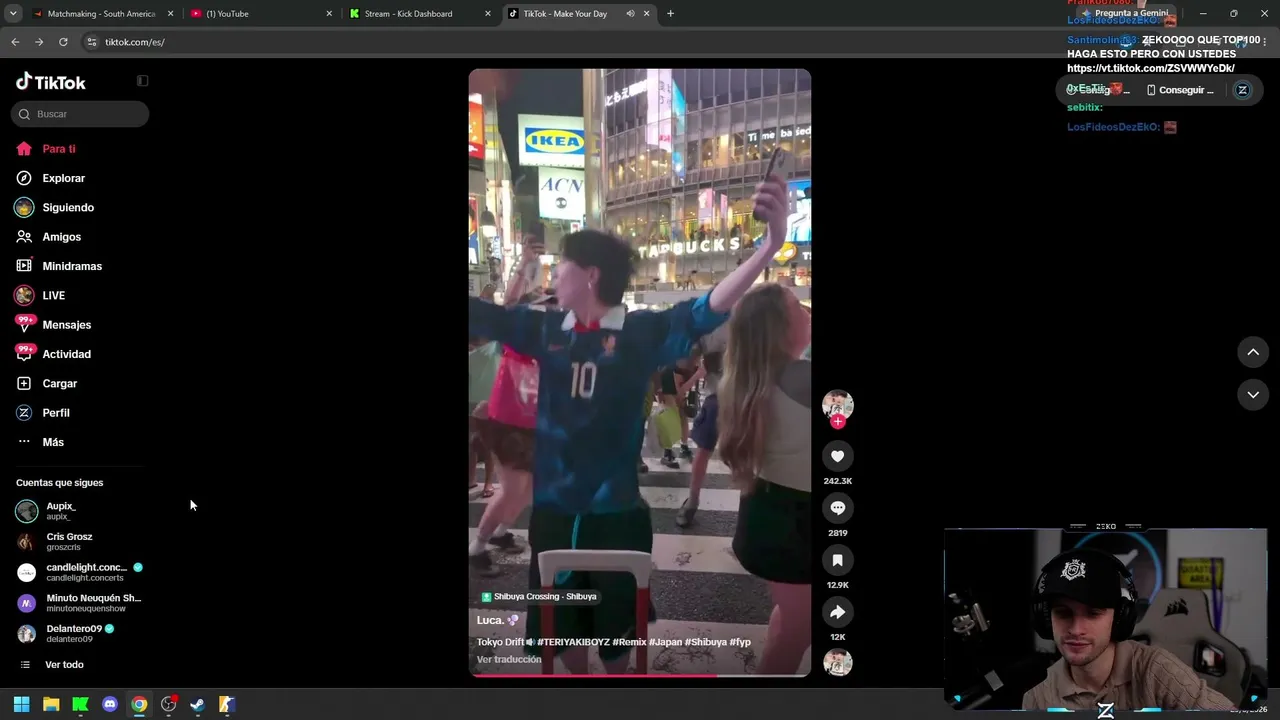The height and width of the screenshot is (720, 1280).
Task: Switch to Stream - Kick Dashboard tab
Action: (419, 14)
